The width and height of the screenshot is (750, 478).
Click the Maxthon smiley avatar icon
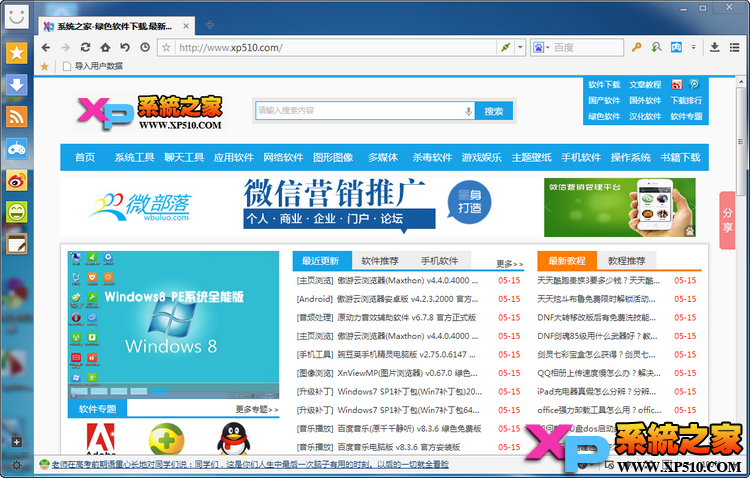point(17,16)
